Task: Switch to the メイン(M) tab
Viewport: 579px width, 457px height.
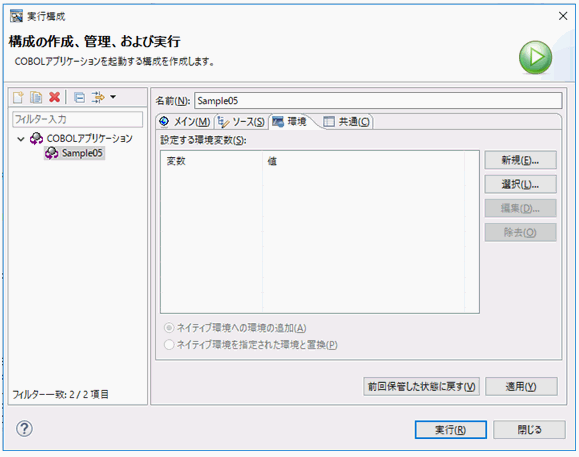Action: click(x=185, y=121)
